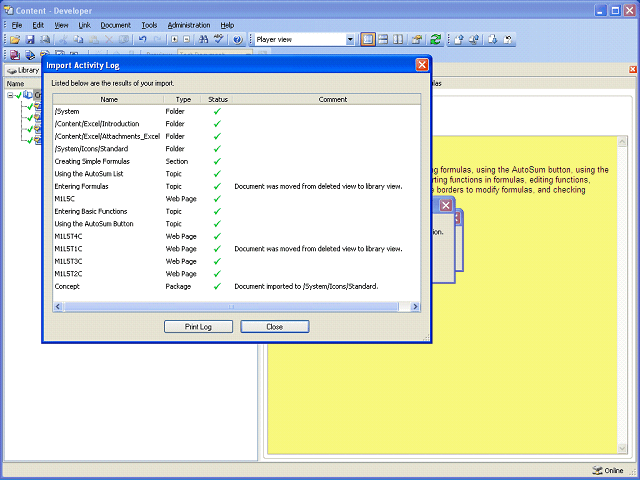Select the /System/Icons/Standard folder row

click(237, 149)
